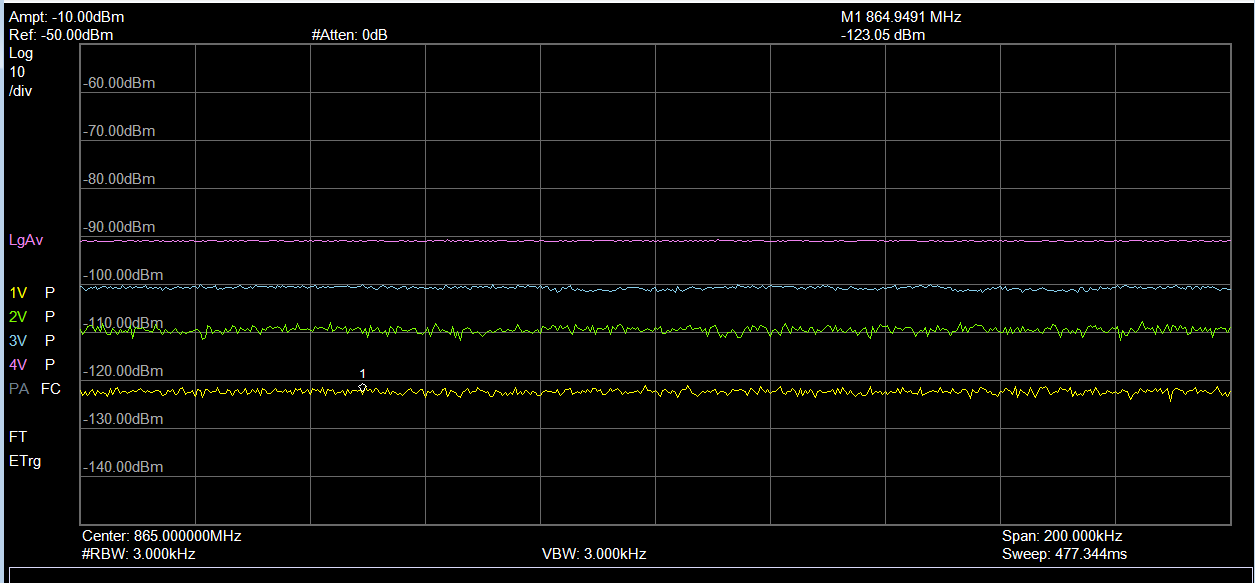Adjust the VBW: 3.000kHz value

(x=593, y=554)
